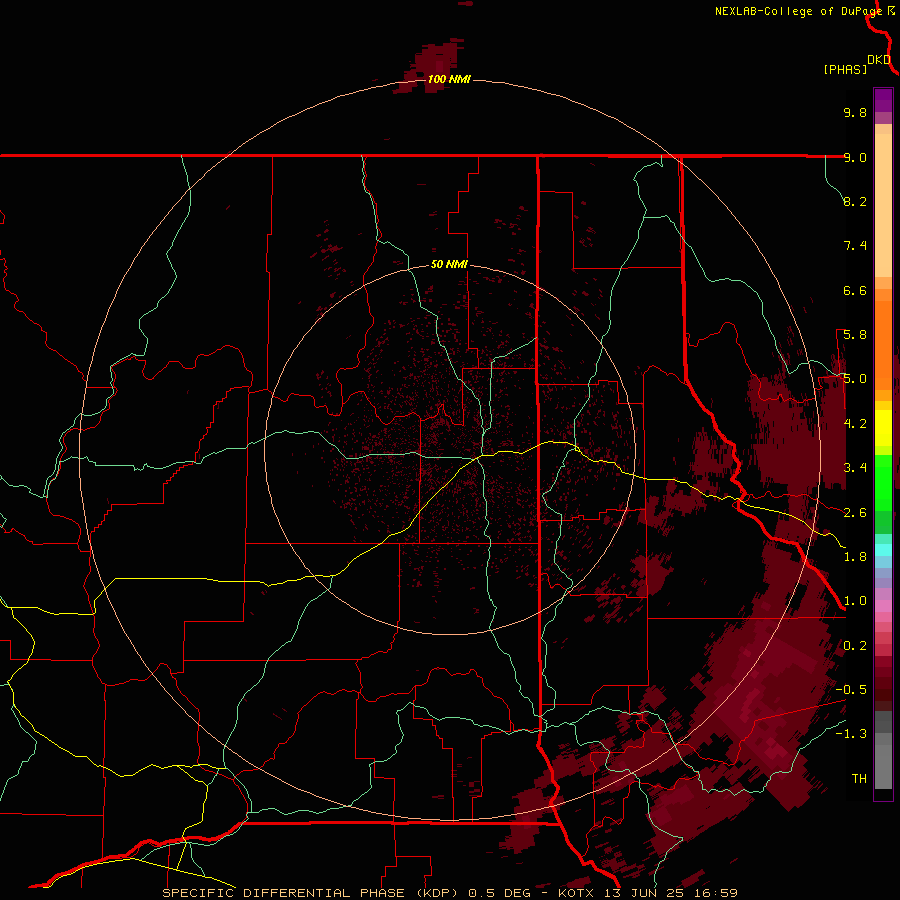The width and height of the screenshot is (900, 900).
Task: Pick the pink segment of color bar
Action: coord(883,606)
